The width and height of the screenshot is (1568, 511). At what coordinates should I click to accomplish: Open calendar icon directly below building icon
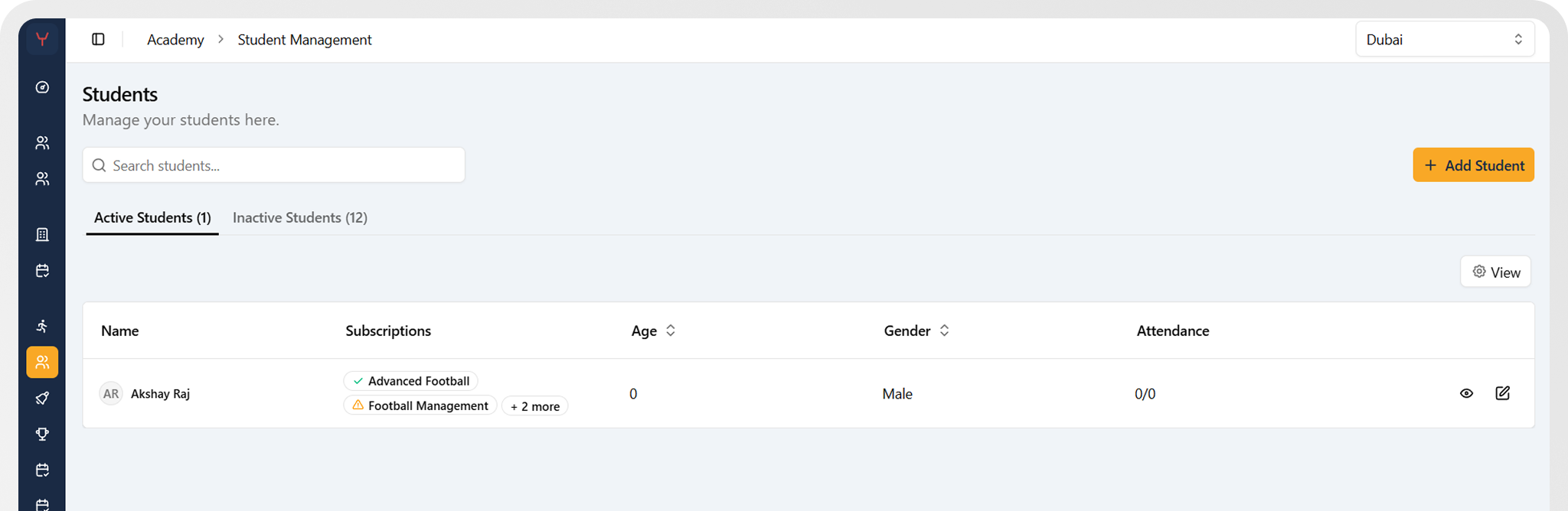[42, 271]
